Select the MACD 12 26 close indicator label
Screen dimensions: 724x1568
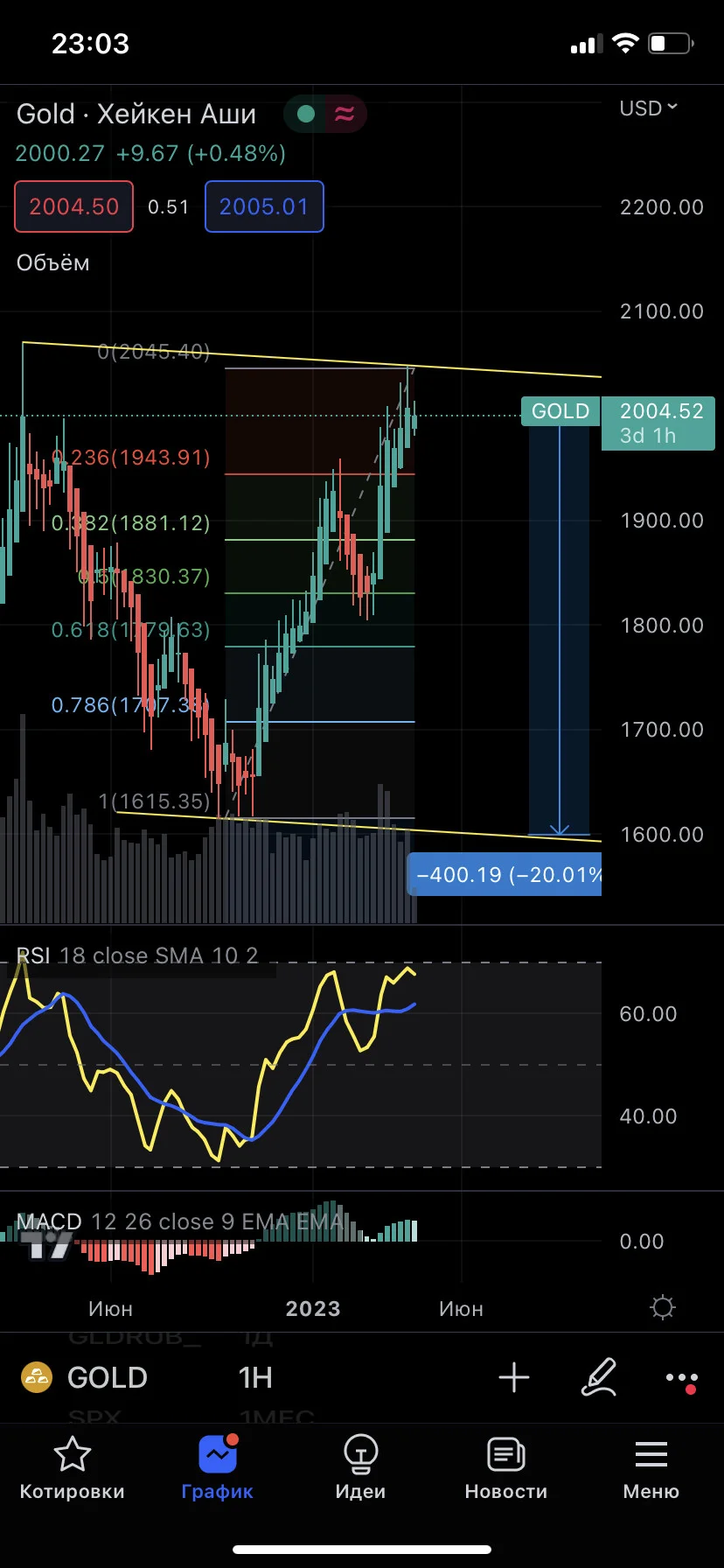click(180, 1221)
